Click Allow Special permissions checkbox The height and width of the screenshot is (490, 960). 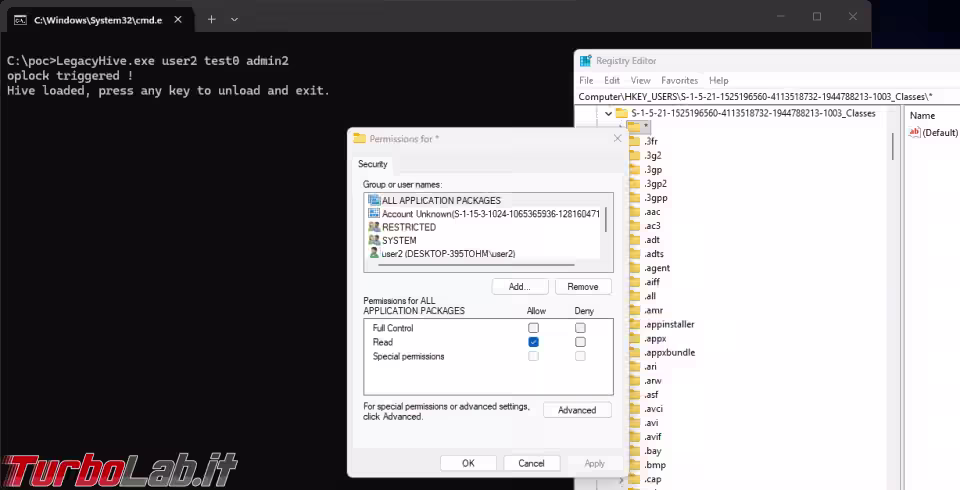click(533, 356)
